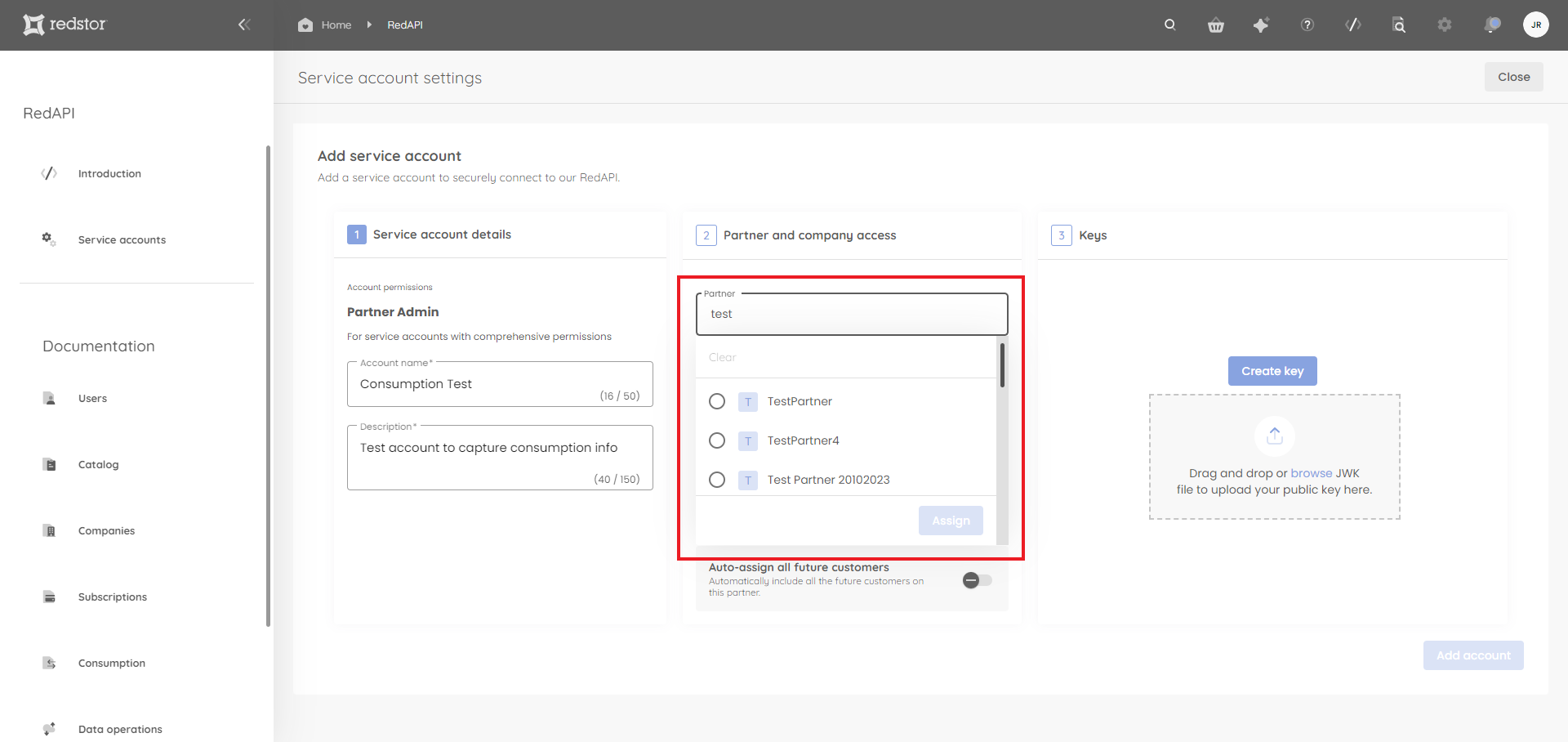Screen dimensions: 1568x742
Task: Click the Partner Admin permission text
Action: [393, 312]
